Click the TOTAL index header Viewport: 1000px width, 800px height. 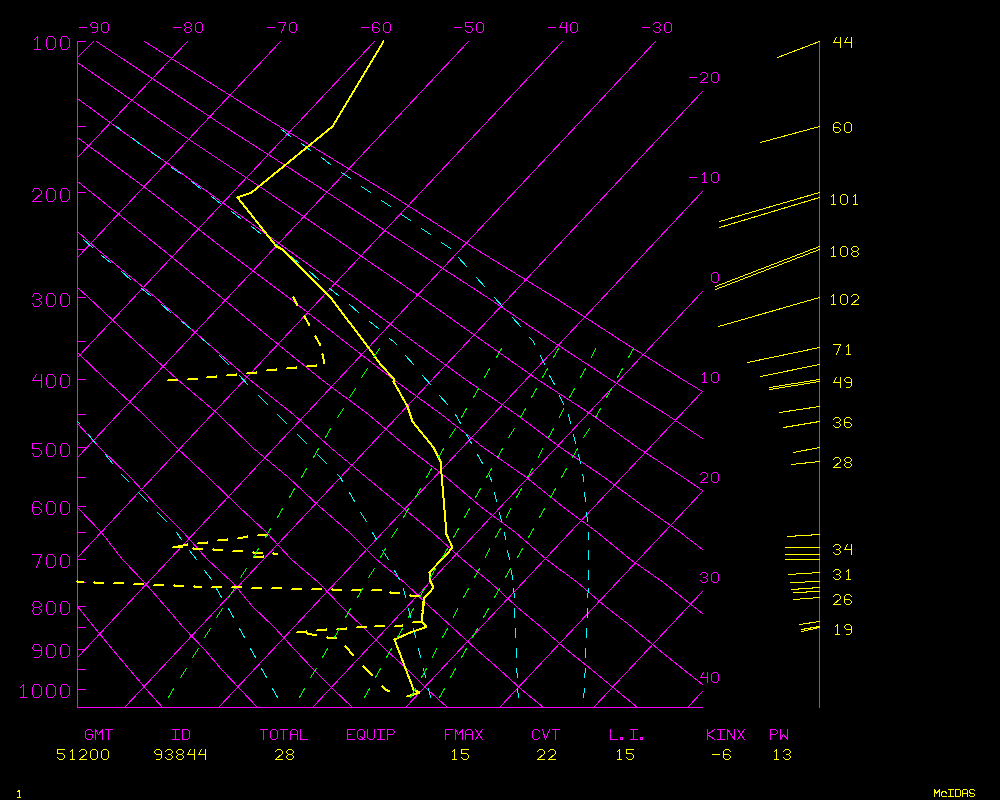point(284,735)
